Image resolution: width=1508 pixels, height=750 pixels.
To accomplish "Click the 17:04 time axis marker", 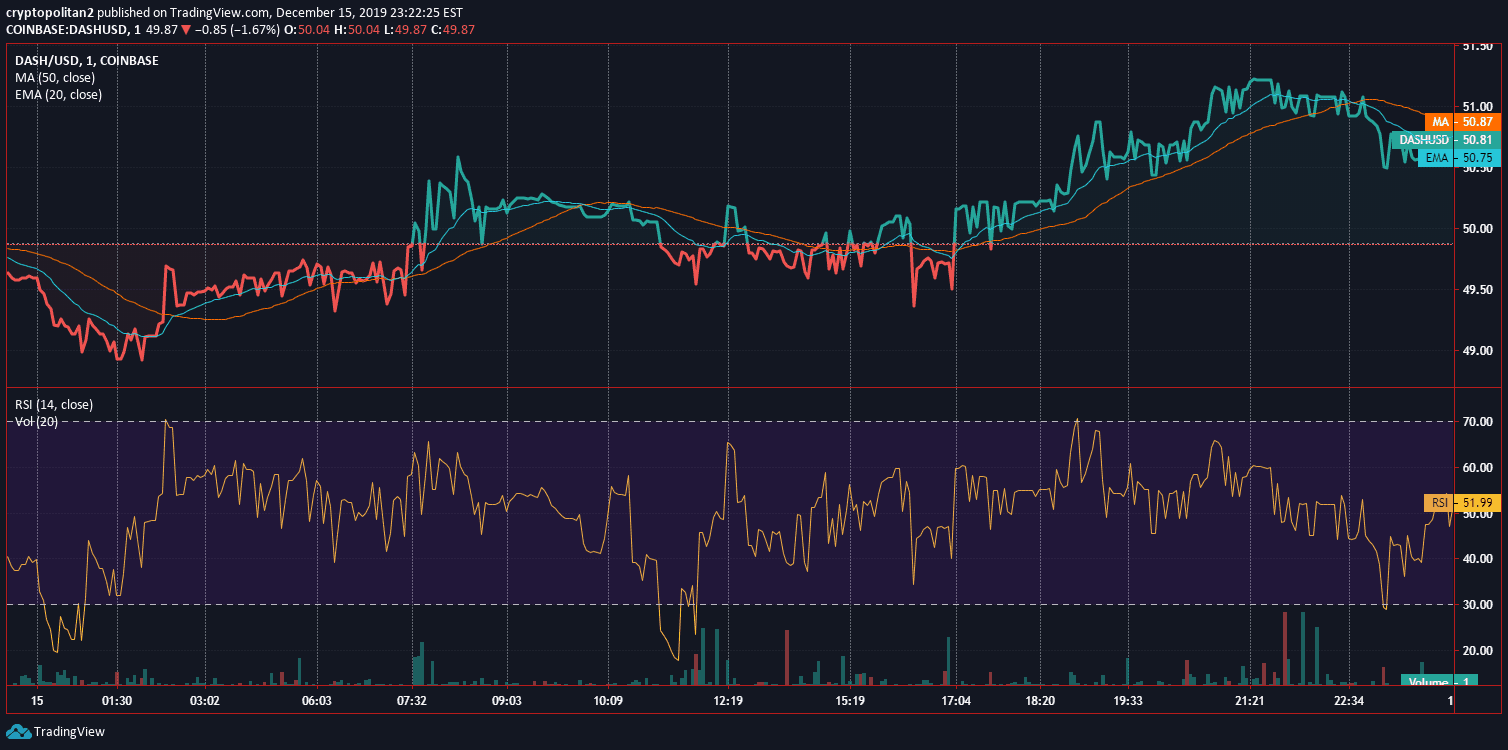I will click(956, 701).
